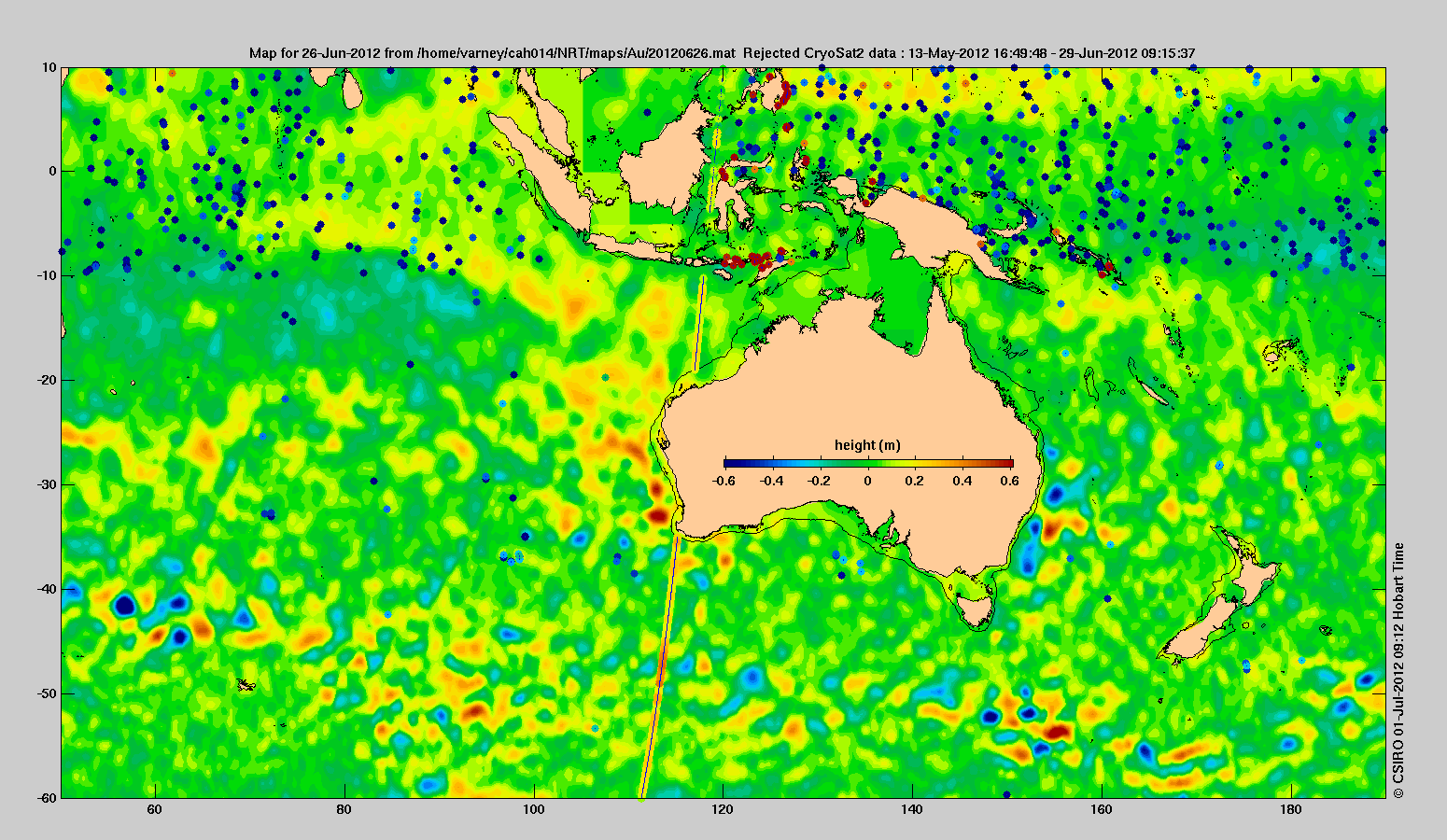Click longitude tick label "160" on bottom axis
The width and height of the screenshot is (1447, 840).
pyautogui.click(x=1102, y=810)
